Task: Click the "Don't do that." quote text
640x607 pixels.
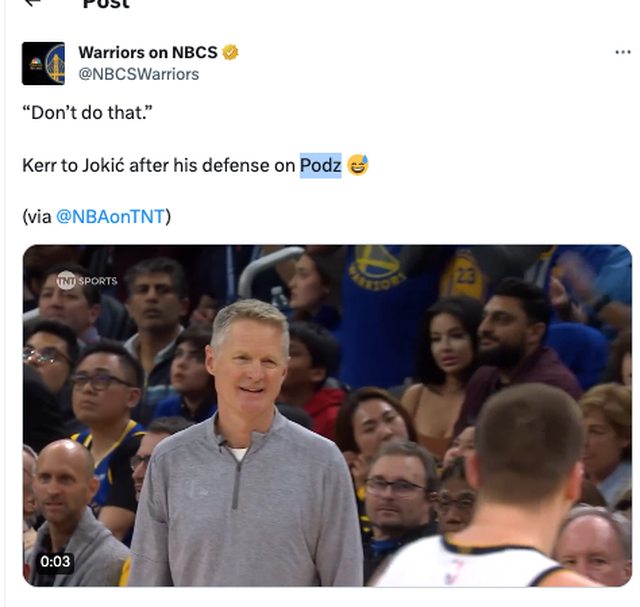Action: pos(87,113)
